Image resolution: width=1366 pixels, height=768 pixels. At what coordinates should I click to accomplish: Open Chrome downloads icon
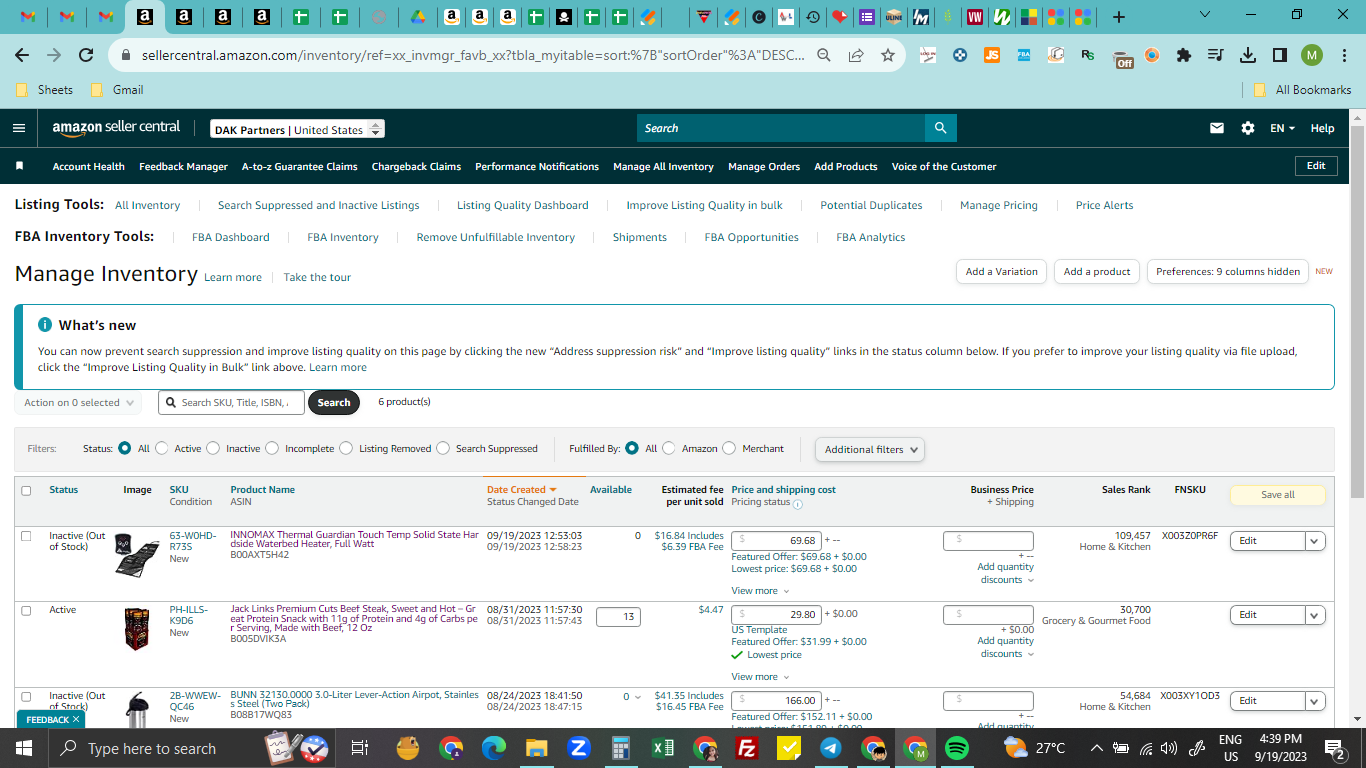[x=1248, y=55]
